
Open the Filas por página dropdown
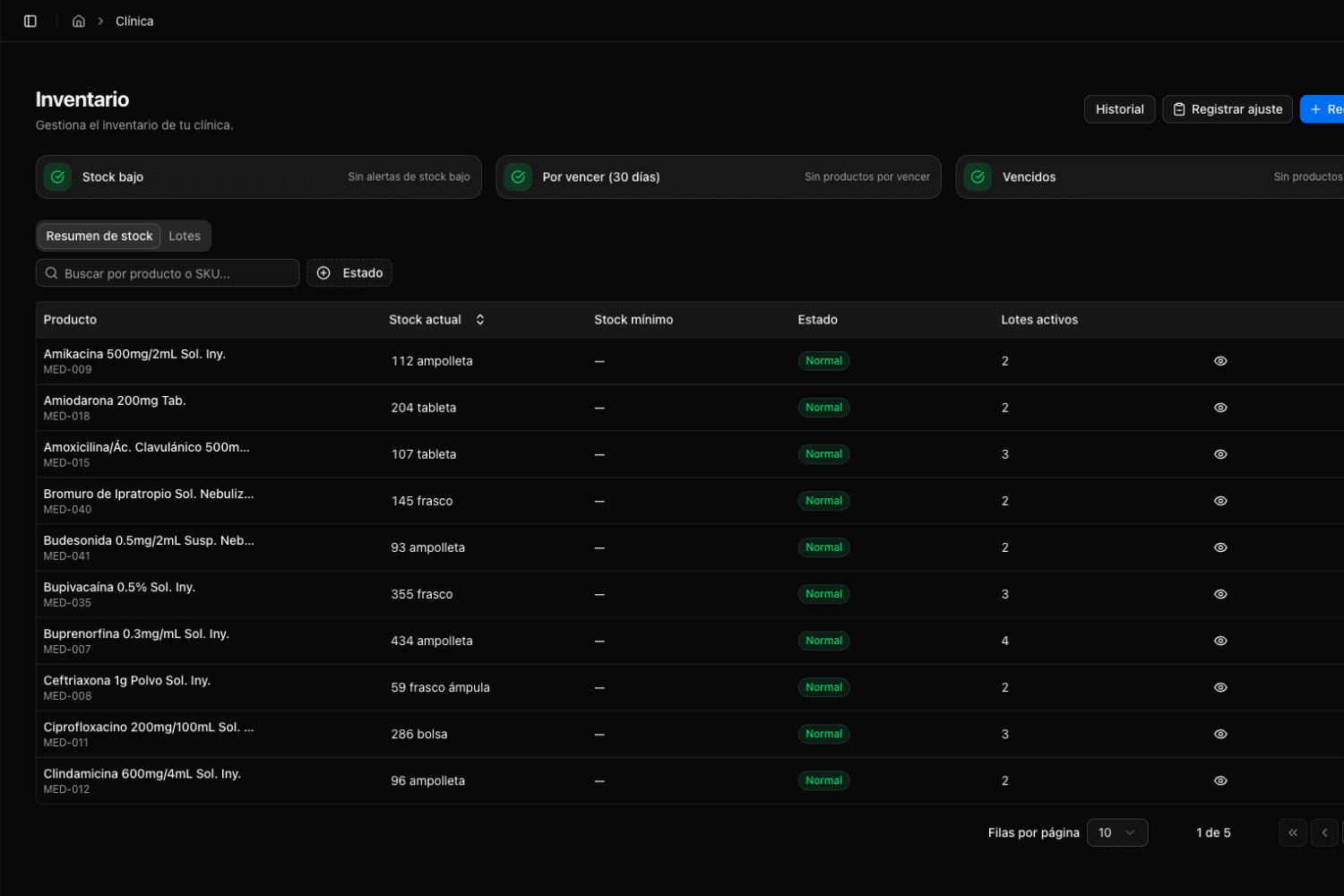(x=1117, y=832)
